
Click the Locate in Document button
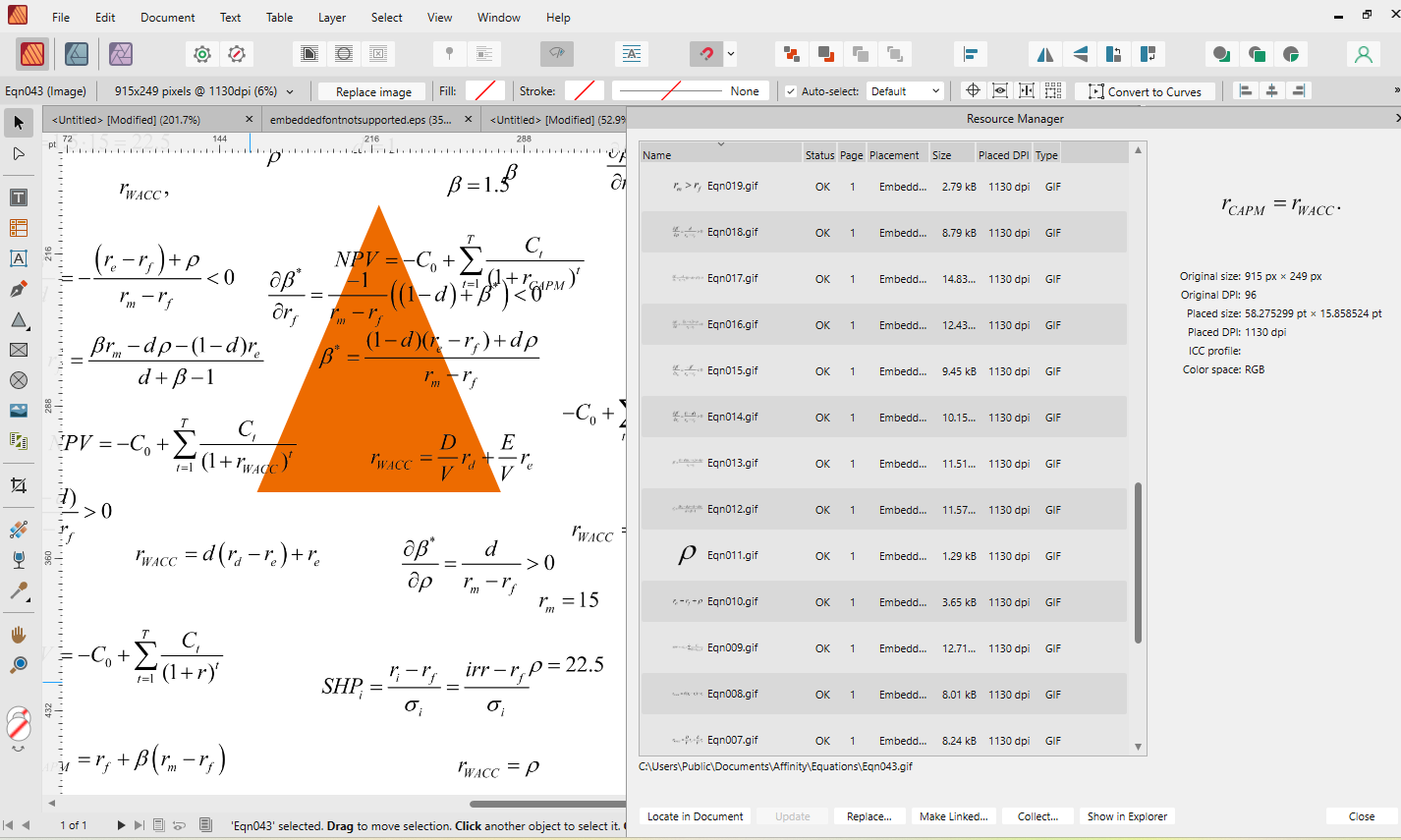[695, 816]
